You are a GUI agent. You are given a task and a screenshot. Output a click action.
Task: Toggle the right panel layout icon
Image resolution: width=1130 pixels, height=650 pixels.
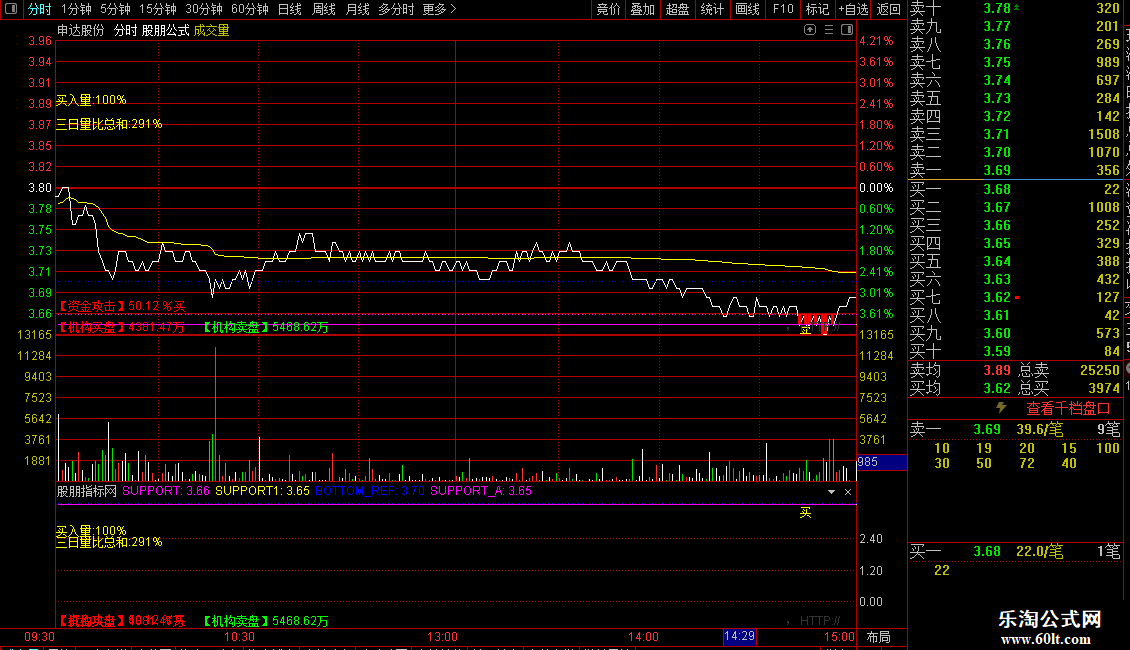coord(848,30)
